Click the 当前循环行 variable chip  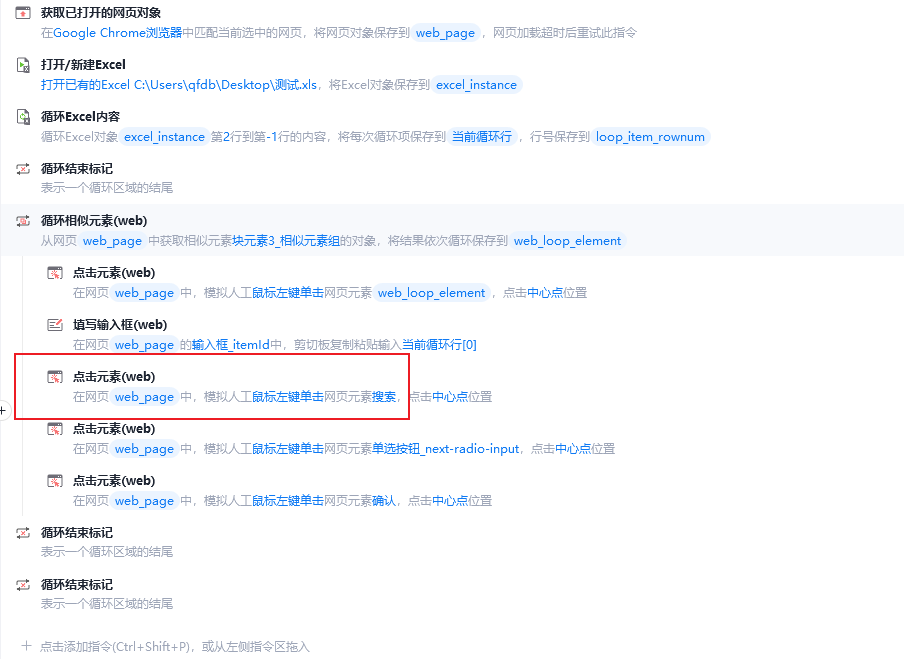click(481, 137)
